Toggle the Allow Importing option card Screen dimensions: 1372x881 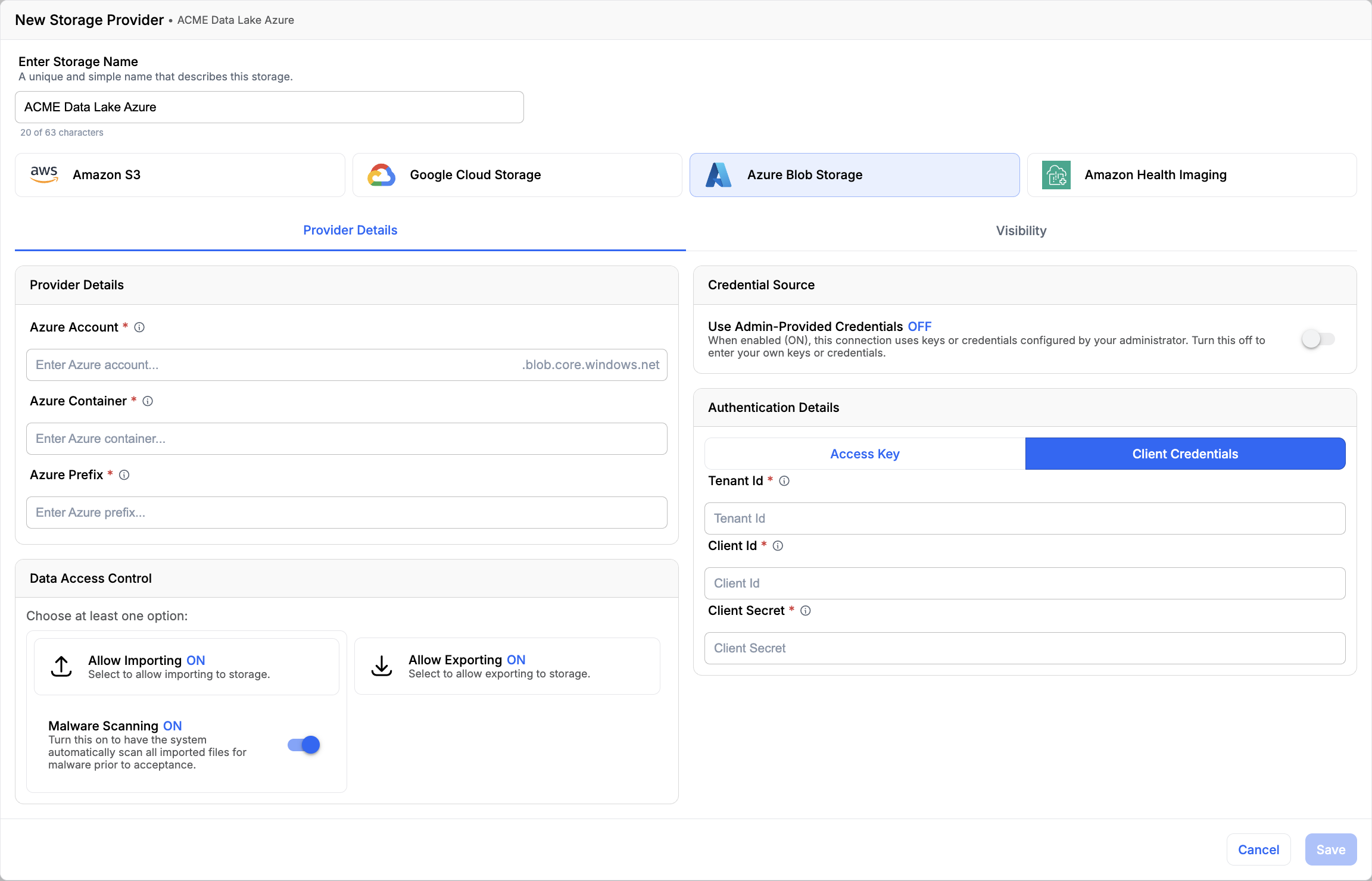click(x=186, y=667)
